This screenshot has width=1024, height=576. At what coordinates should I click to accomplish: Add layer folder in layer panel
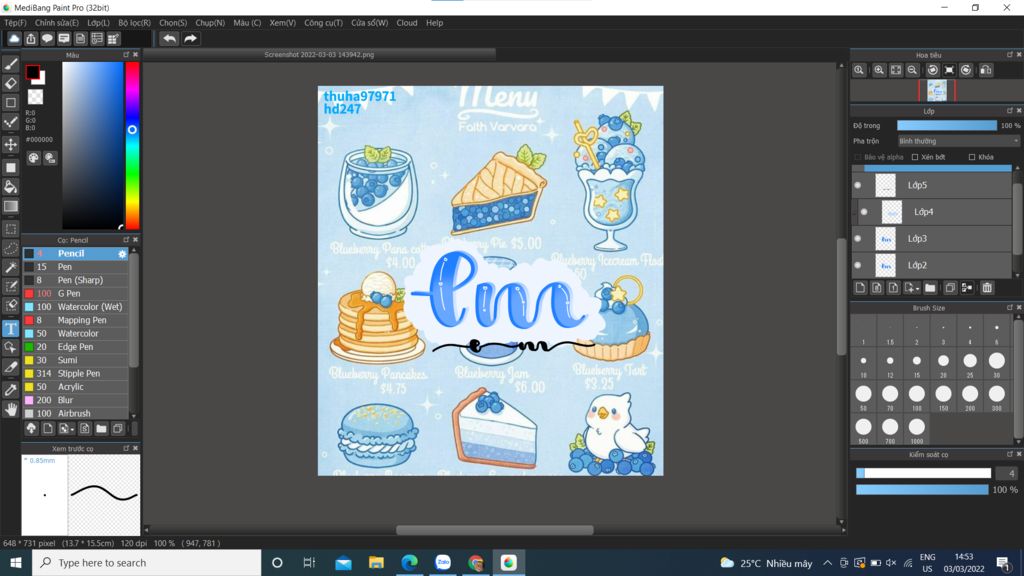[x=930, y=288]
